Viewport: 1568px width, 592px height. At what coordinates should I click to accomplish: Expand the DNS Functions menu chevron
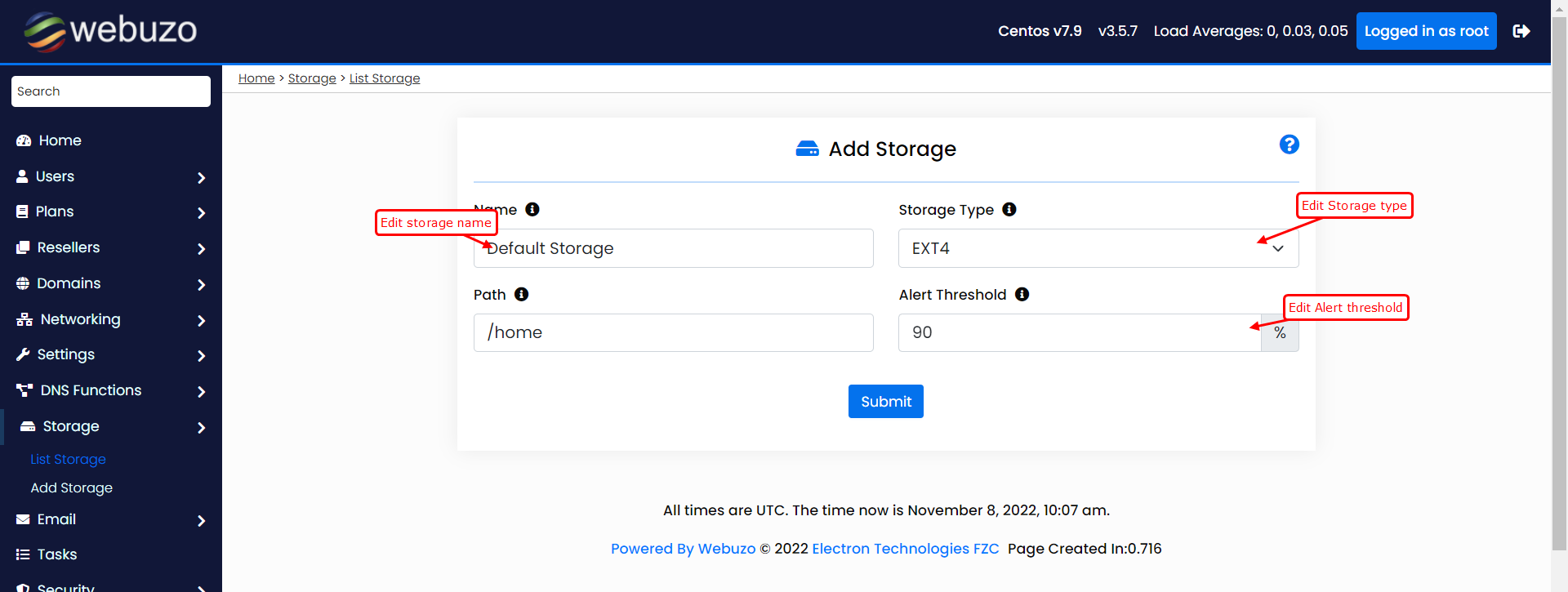coord(201,391)
